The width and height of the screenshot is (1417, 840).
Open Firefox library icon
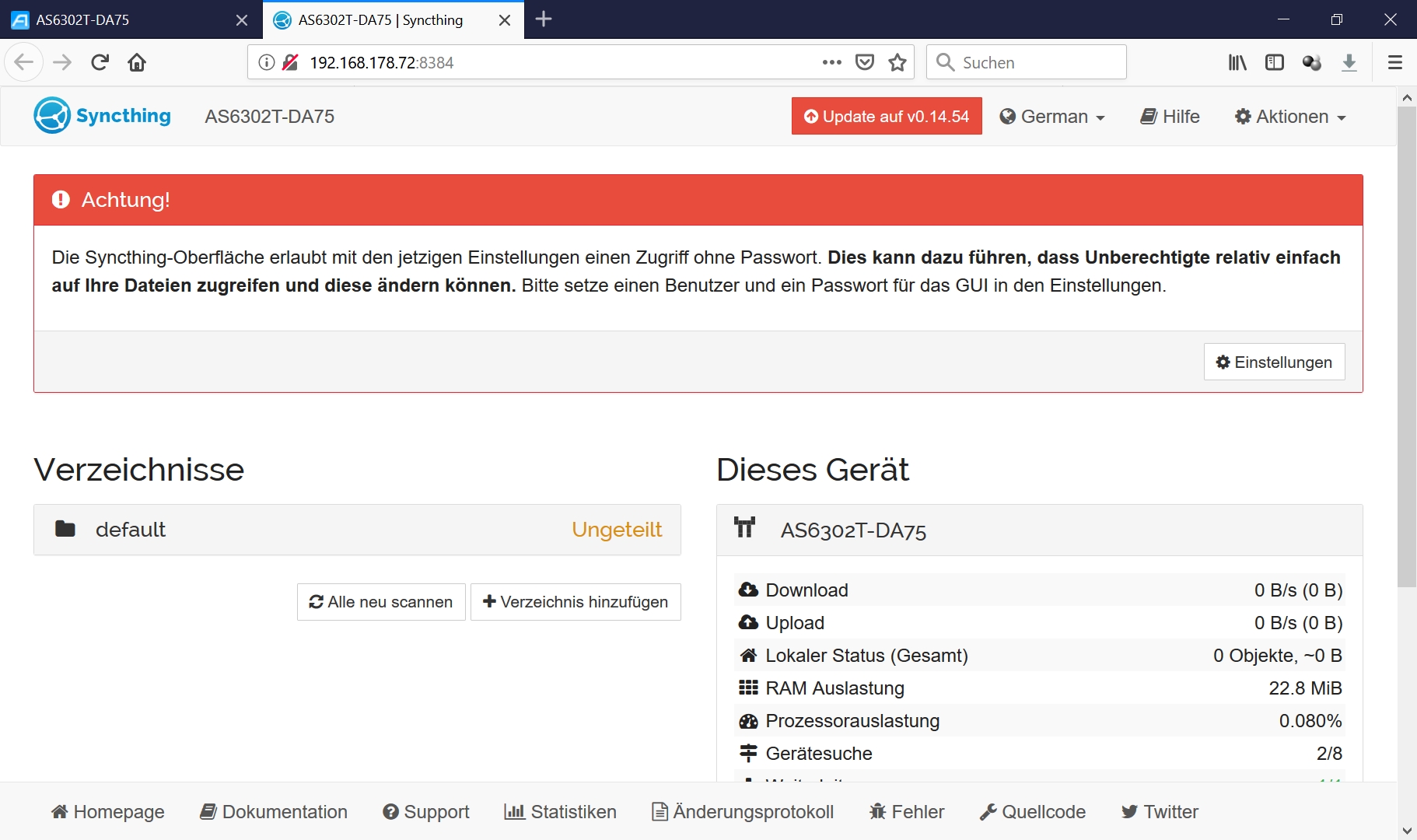pos(1237,62)
